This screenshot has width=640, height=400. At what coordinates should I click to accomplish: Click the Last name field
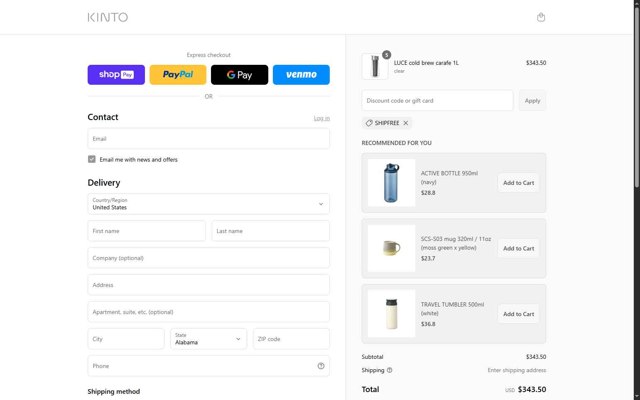271,231
